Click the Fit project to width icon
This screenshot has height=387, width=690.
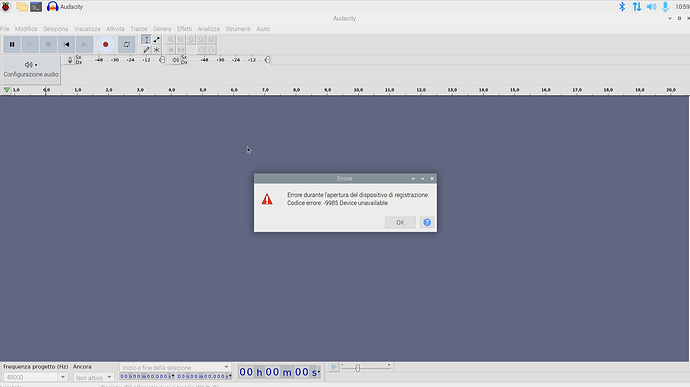coord(201,40)
